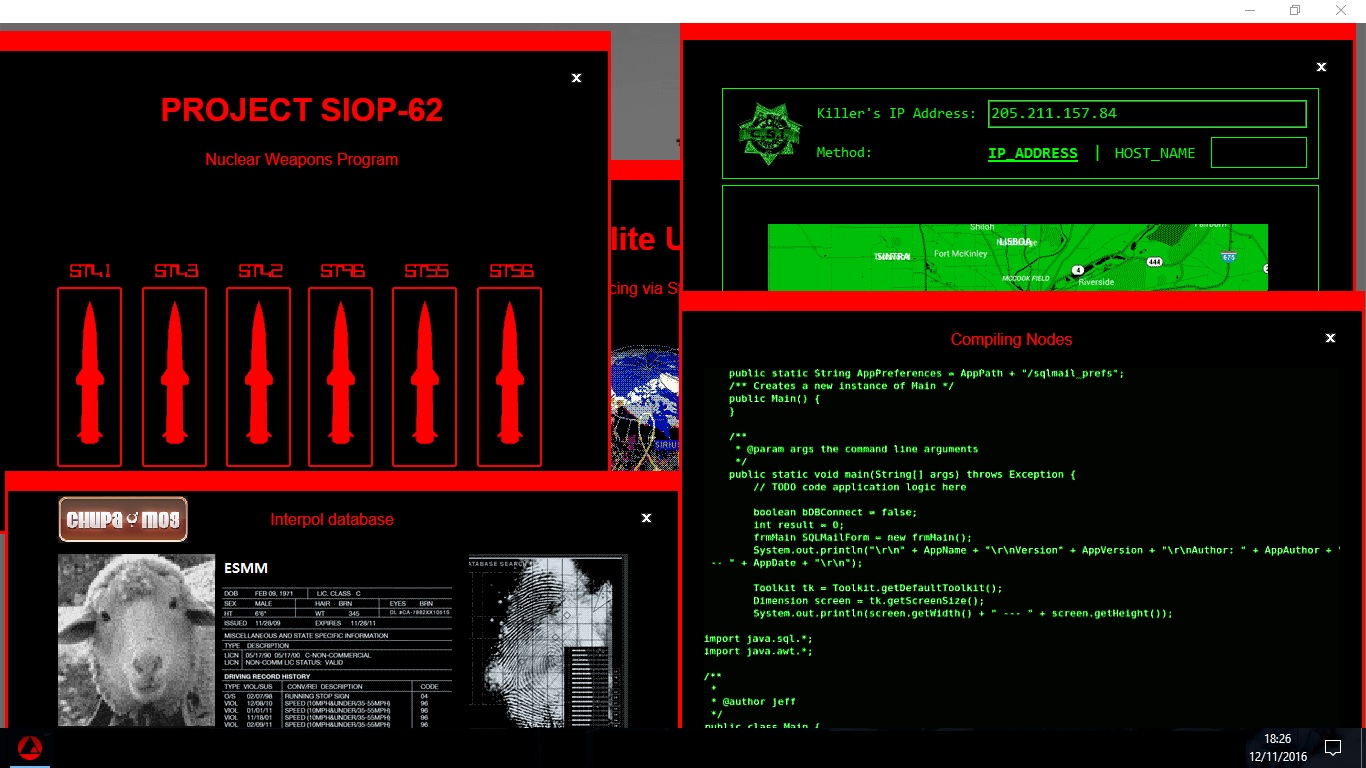Screen dimensions: 1366x768
Task: Close the Killer's IP Address tracker window
Action: 1321,67
